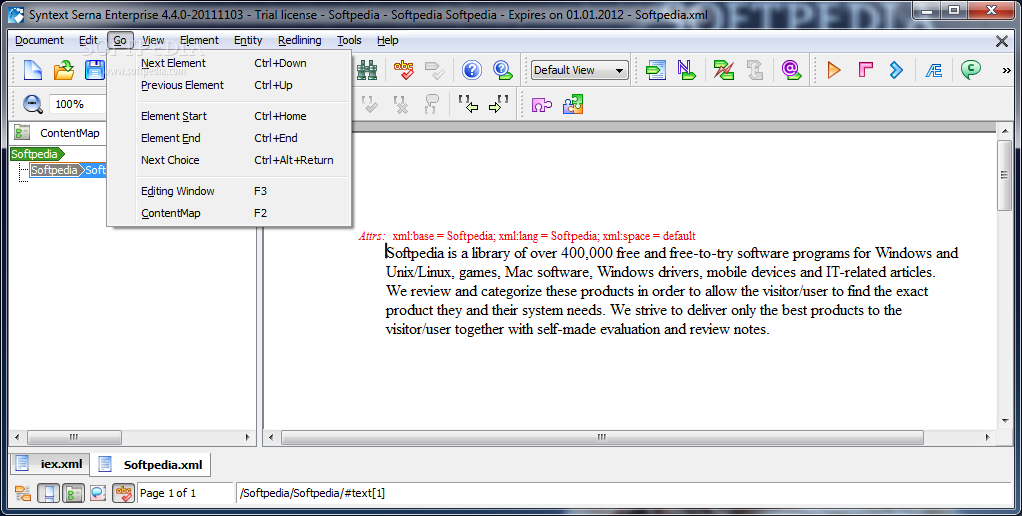Choose Editing Window menu entry
This screenshot has width=1022, height=516.
coord(229,191)
